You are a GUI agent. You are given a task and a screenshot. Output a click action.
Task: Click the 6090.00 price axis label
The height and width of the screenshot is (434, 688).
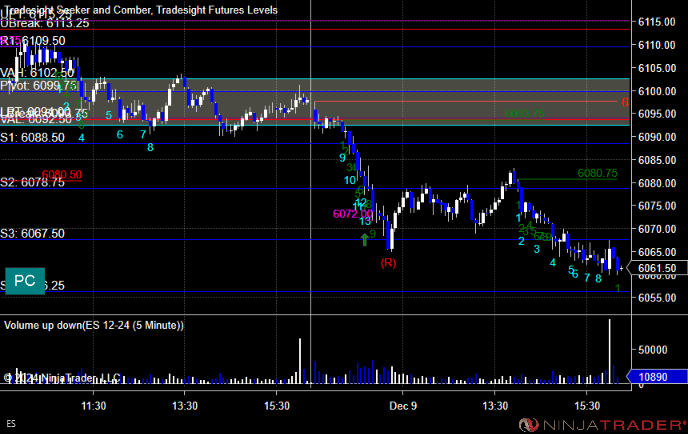coord(656,137)
